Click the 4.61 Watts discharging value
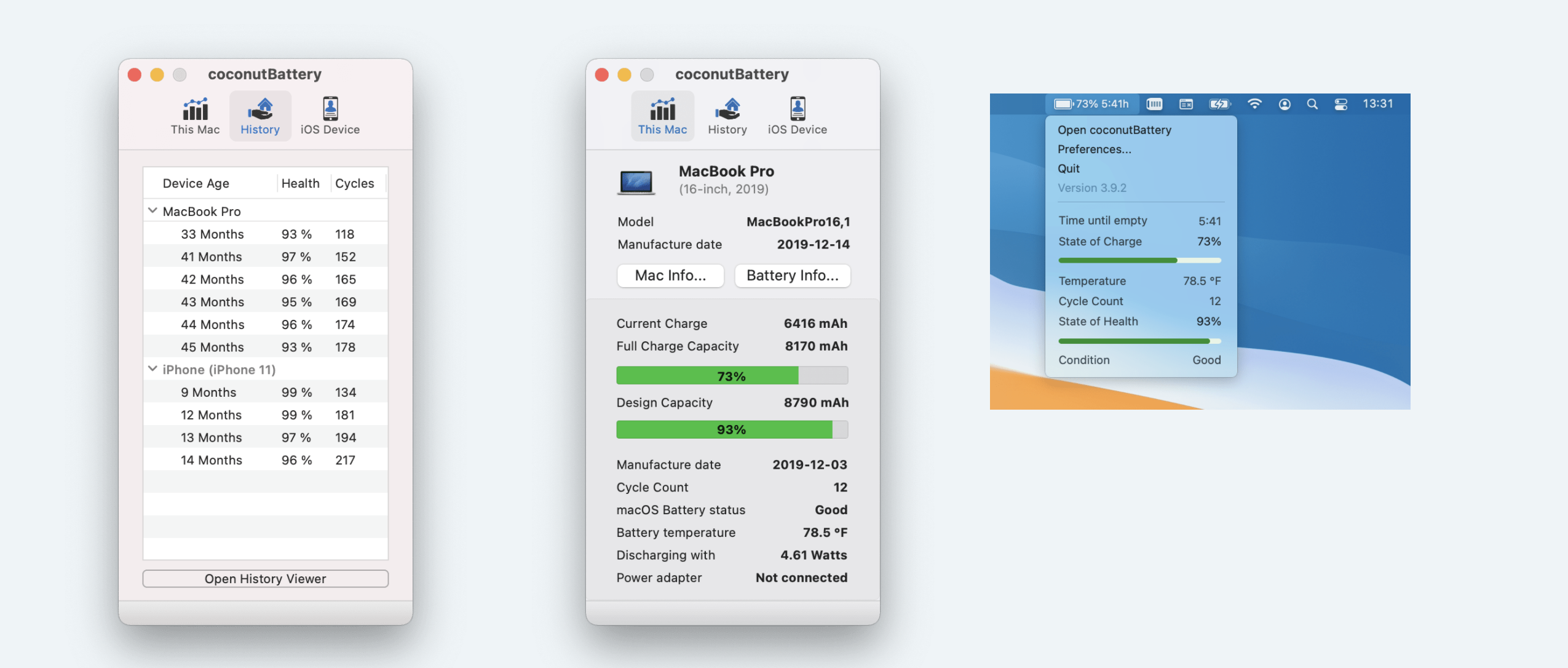This screenshot has height=668, width=1568. [x=814, y=555]
